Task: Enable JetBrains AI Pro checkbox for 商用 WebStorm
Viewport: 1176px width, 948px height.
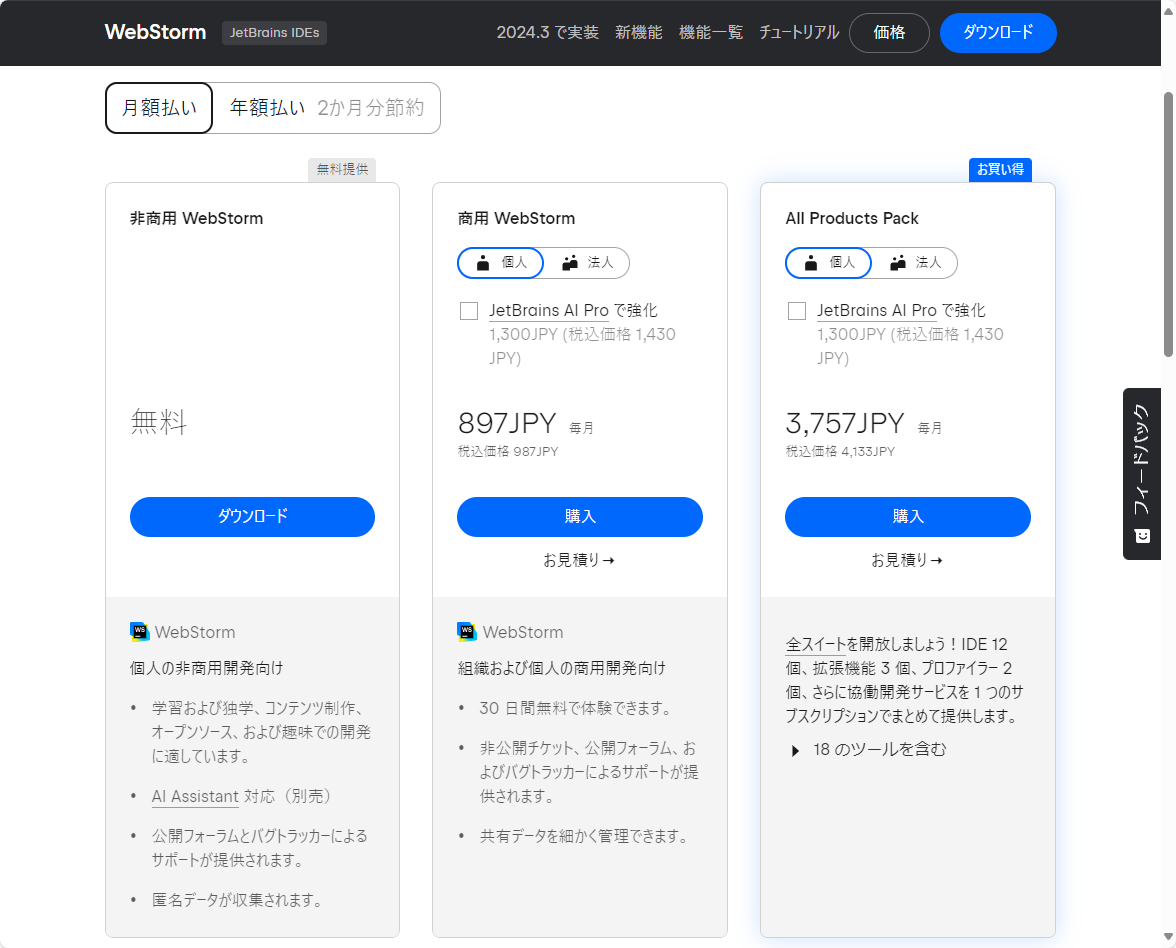Action: pos(469,310)
